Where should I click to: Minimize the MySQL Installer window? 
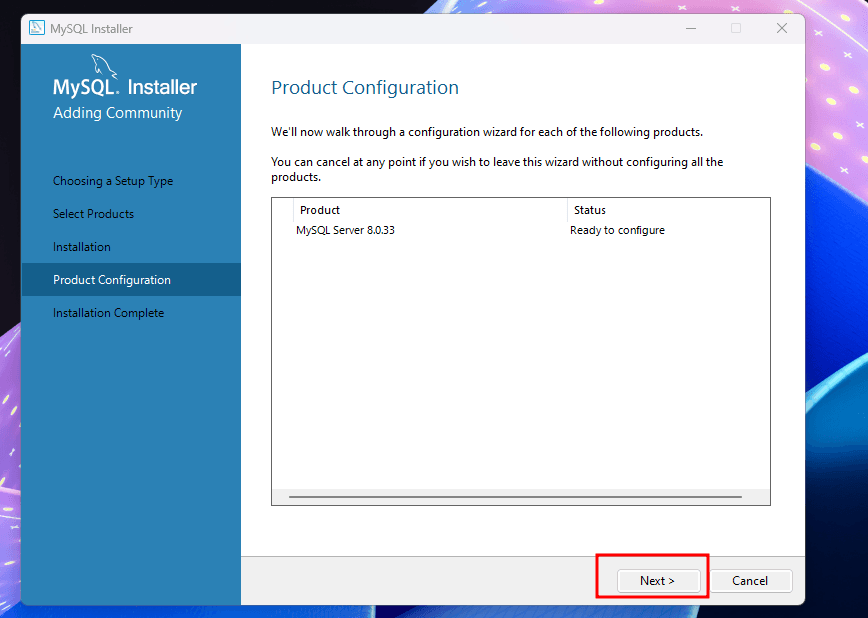(691, 28)
